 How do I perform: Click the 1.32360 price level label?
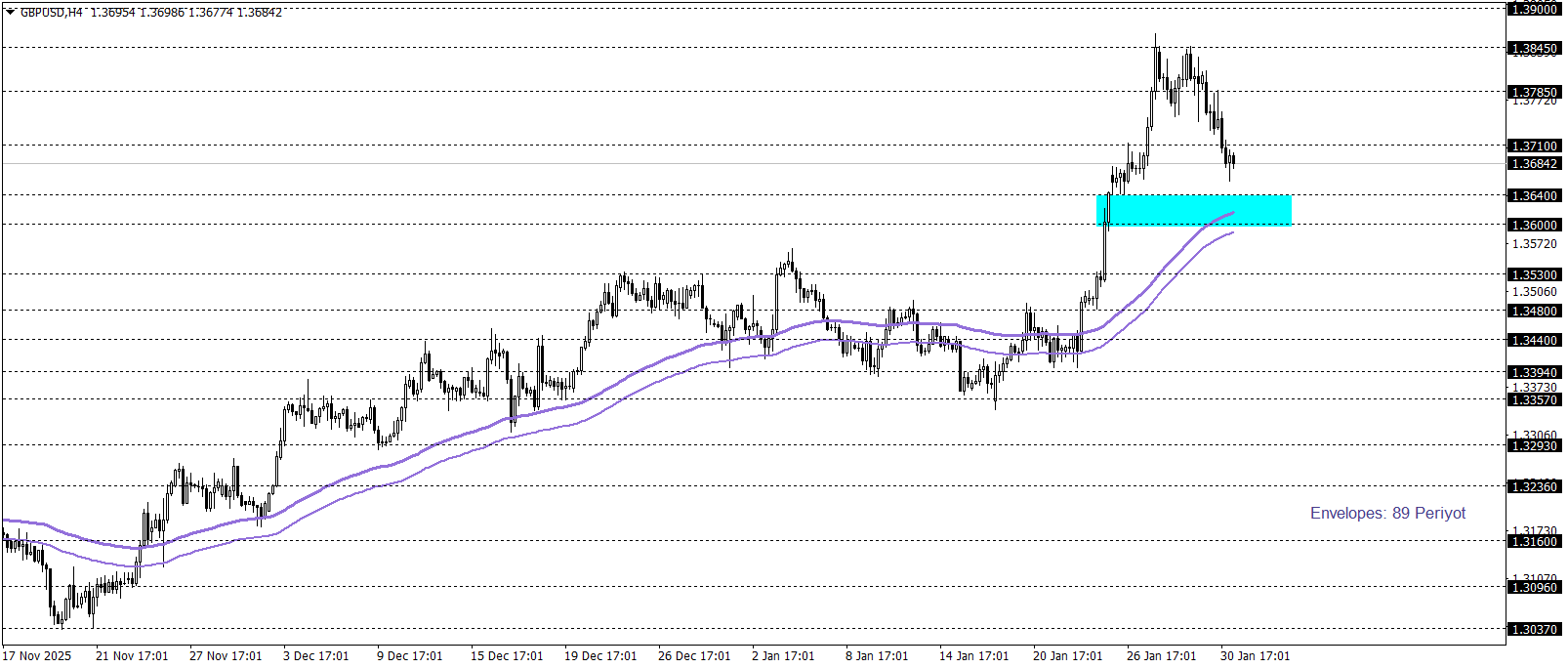coord(1534,486)
